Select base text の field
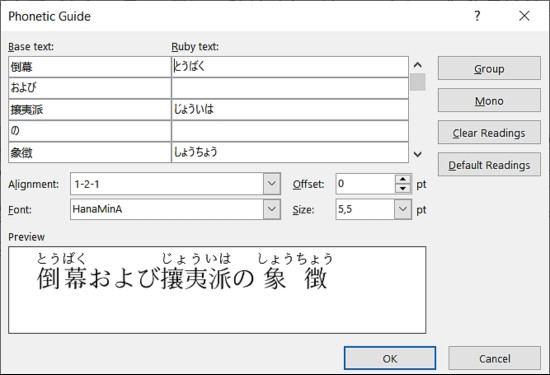Screen dimensions: 550x375 (90, 131)
